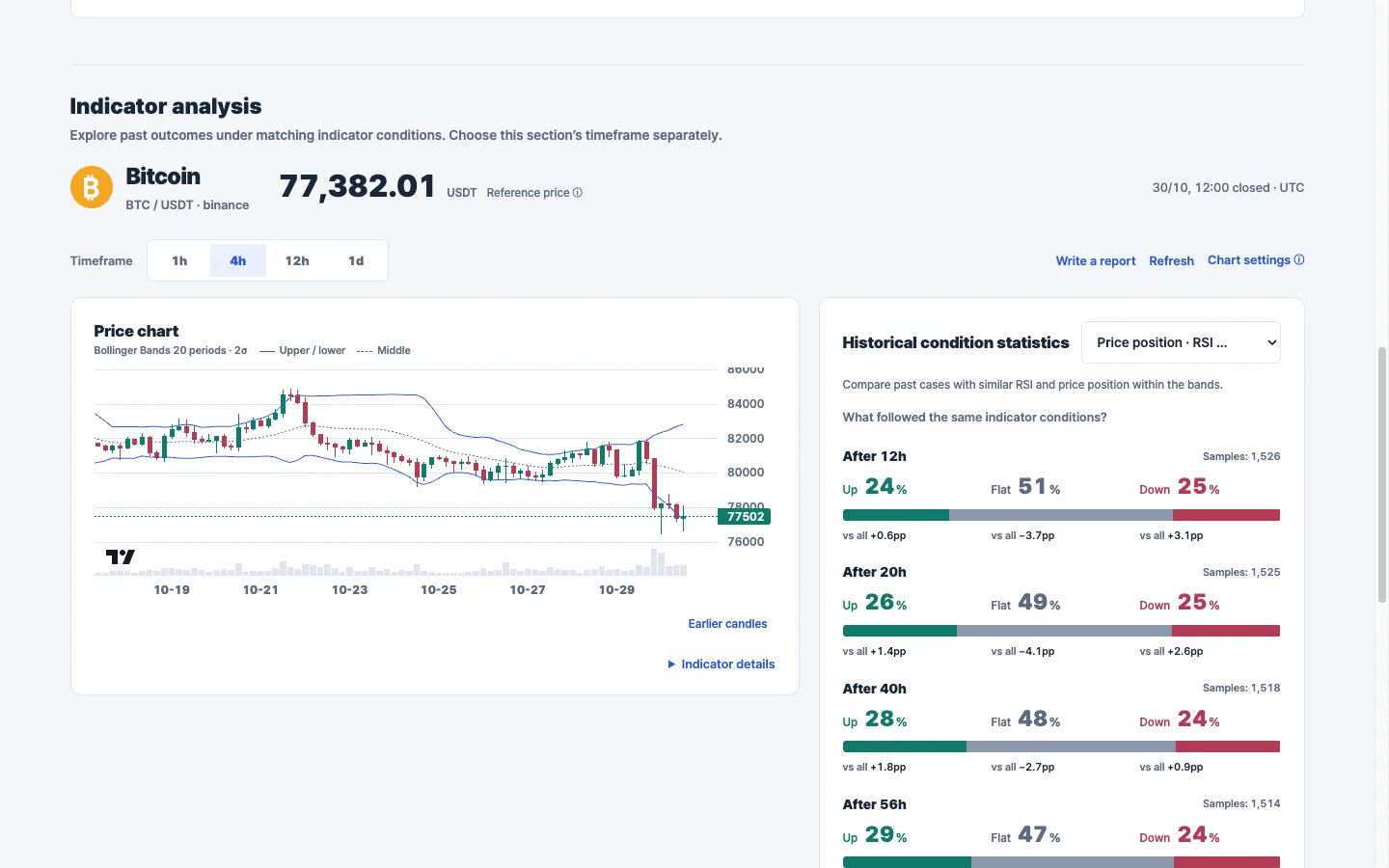Click the Refresh link
Image resolution: width=1389 pixels, height=868 pixels.
pyautogui.click(x=1171, y=260)
